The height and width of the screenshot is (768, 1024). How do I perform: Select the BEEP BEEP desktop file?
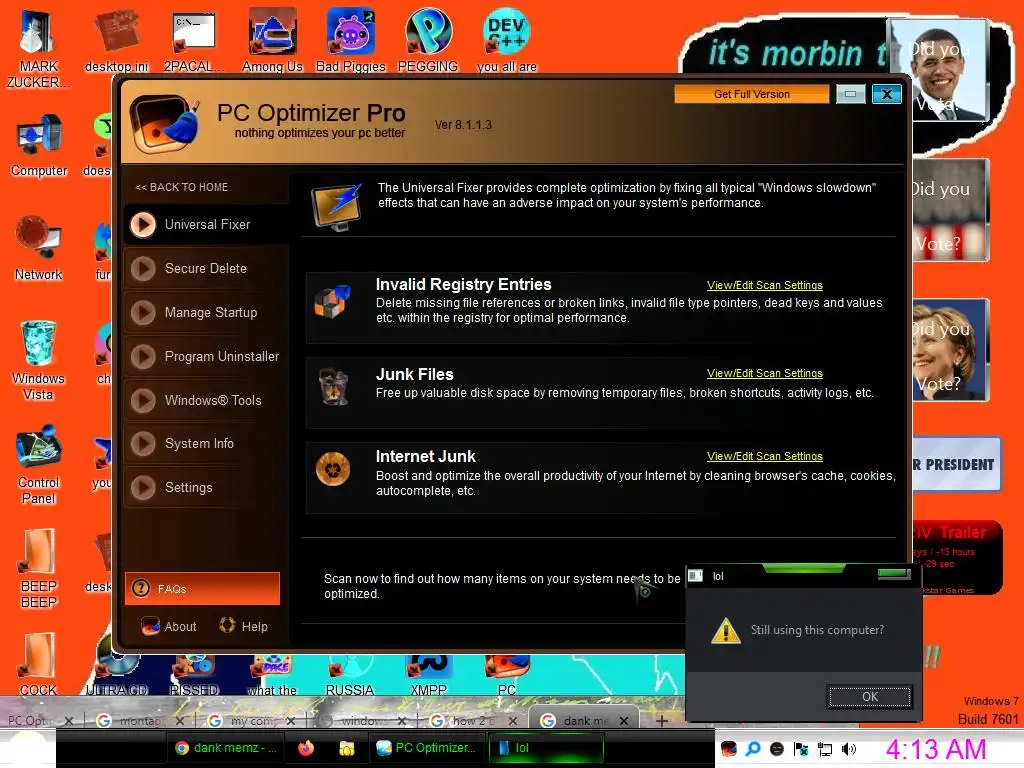[x=39, y=568]
